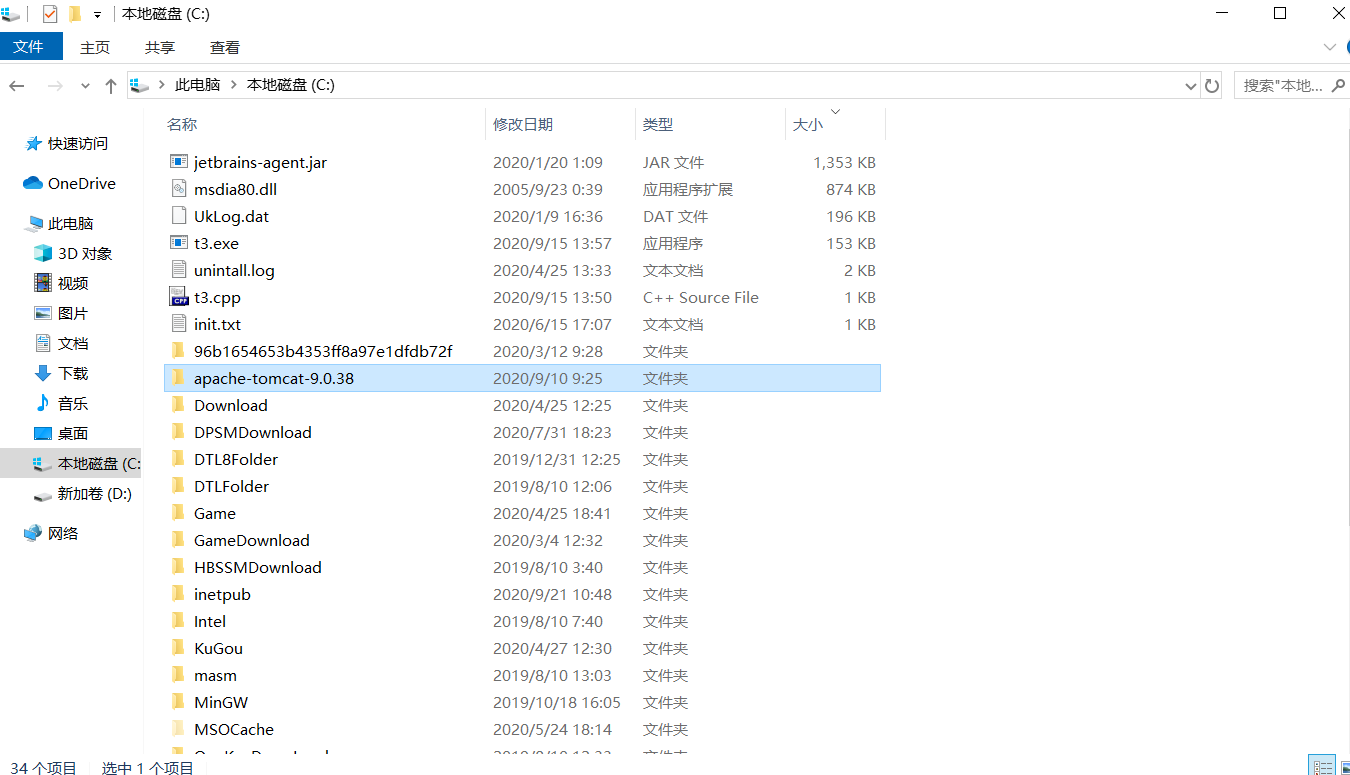Open 下载 folder in the navigation pane
This screenshot has height=775, width=1350.
(x=73, y=374)
